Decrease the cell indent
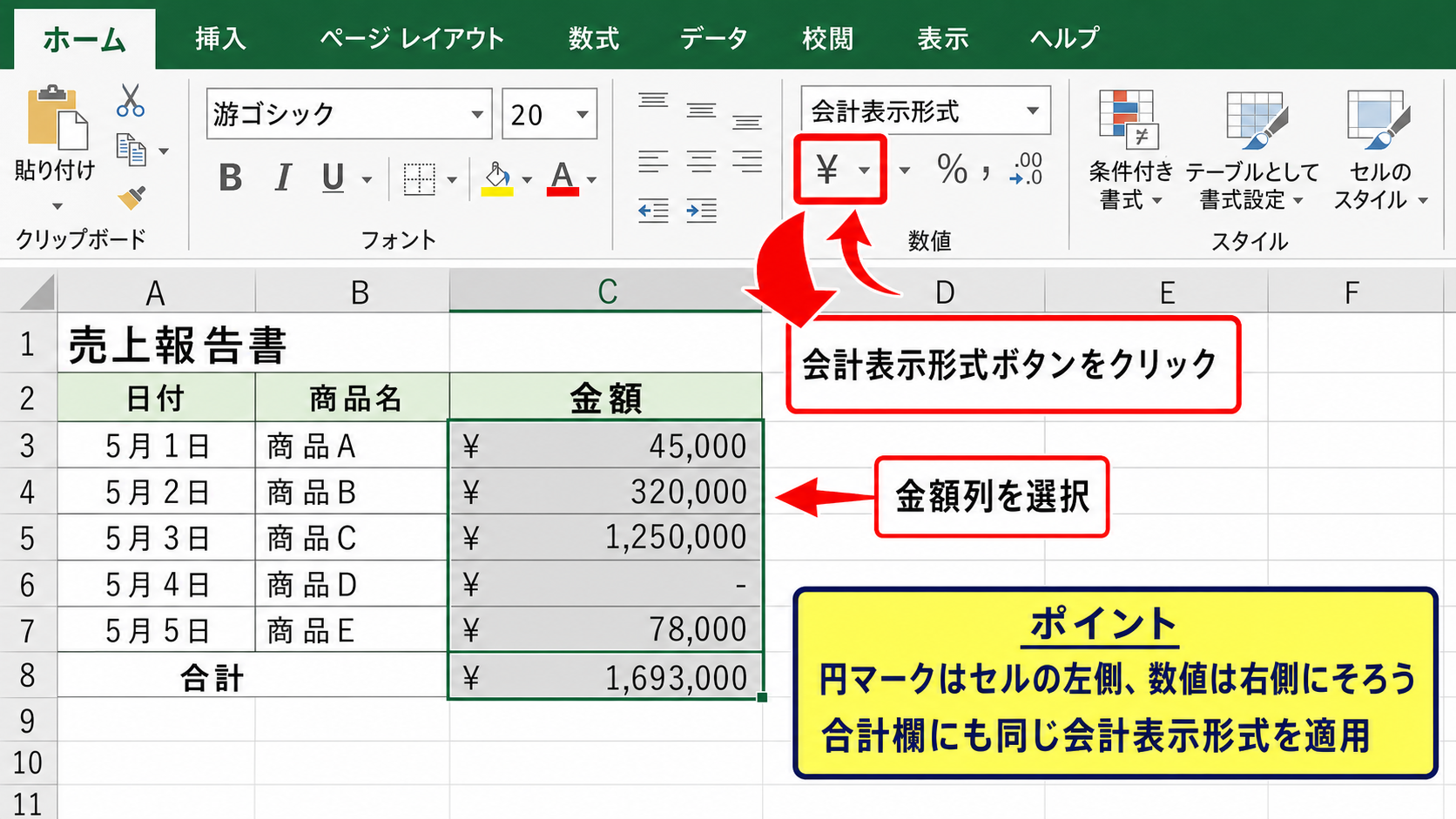 pos(653,211)
